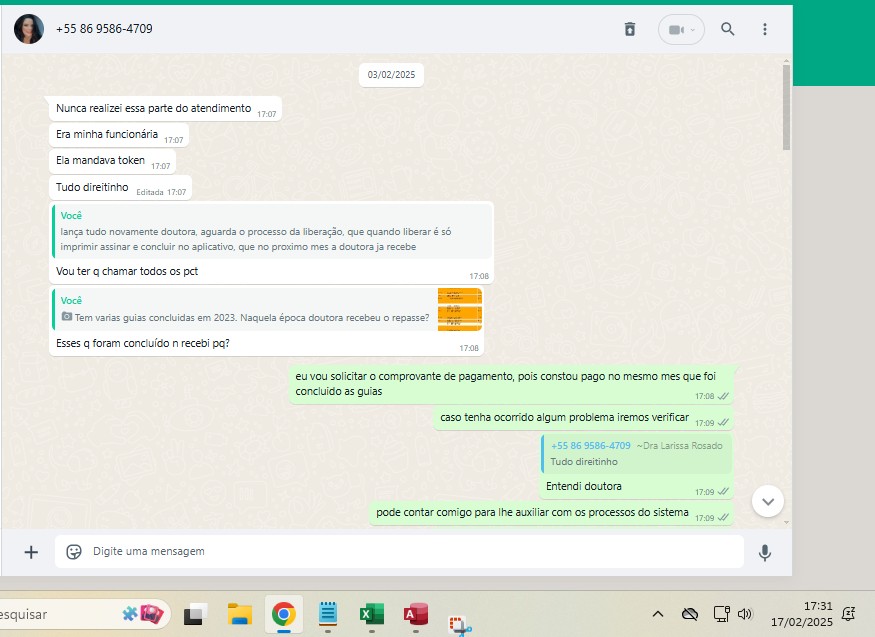
Task: Click the cloud sync tray icon
Action: click(x=690, y=614)
